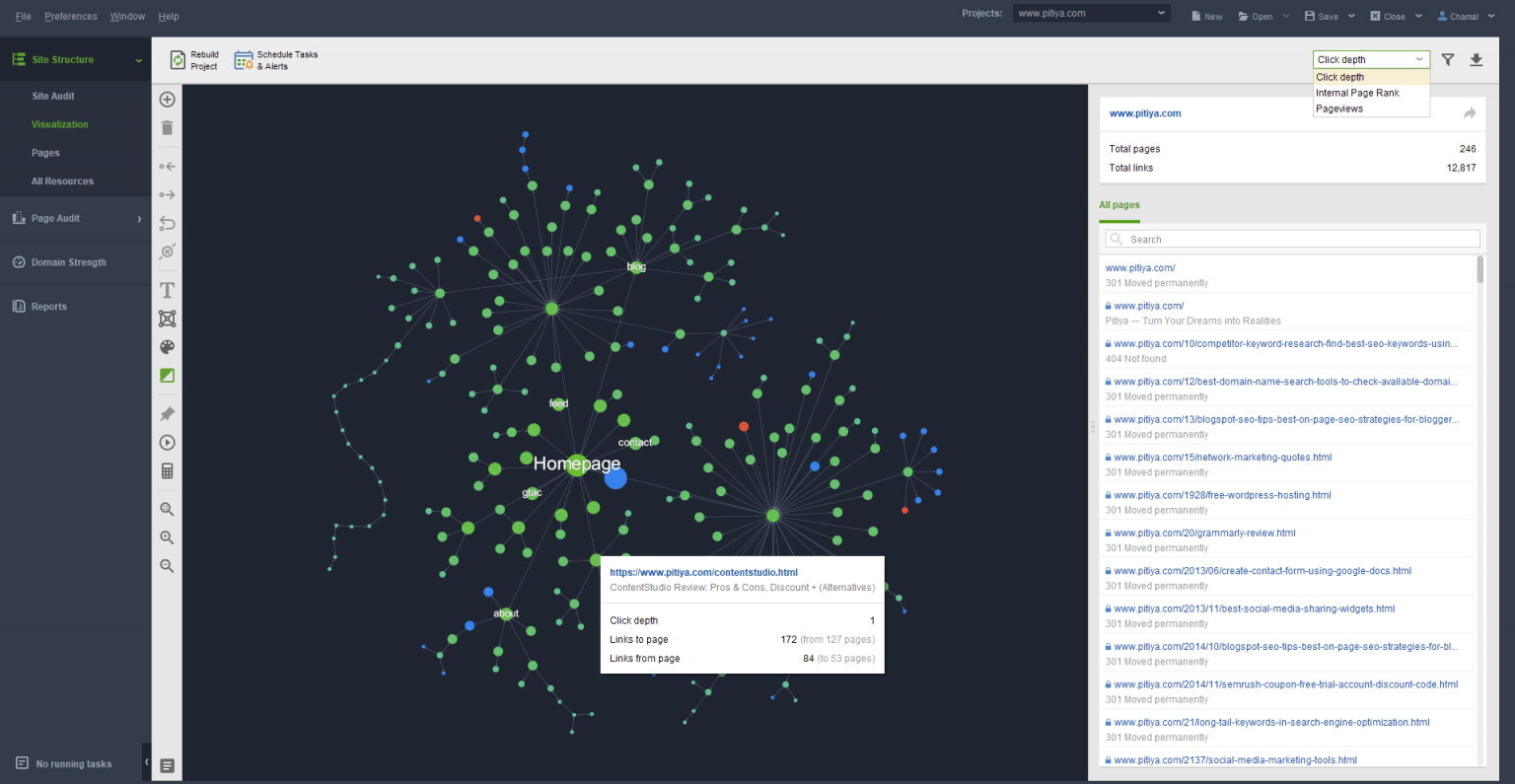Viewport: 1515px width, 784px height.
Task: Click the download export icon
Action: (x=1477, y=59)
